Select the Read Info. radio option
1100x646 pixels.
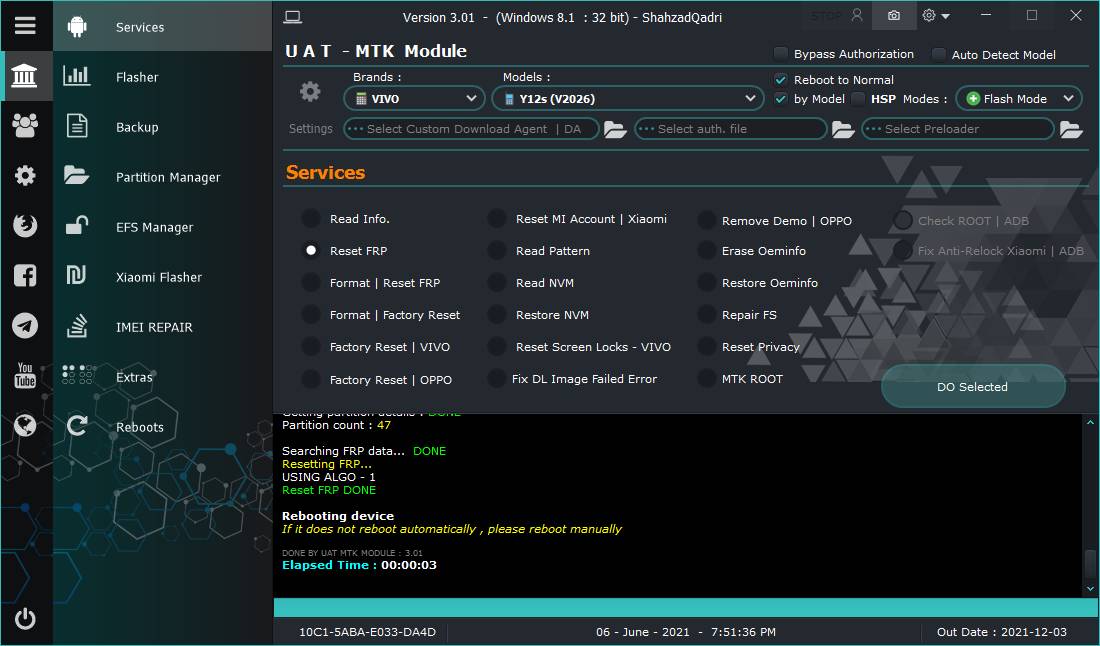tap(311, 219)
